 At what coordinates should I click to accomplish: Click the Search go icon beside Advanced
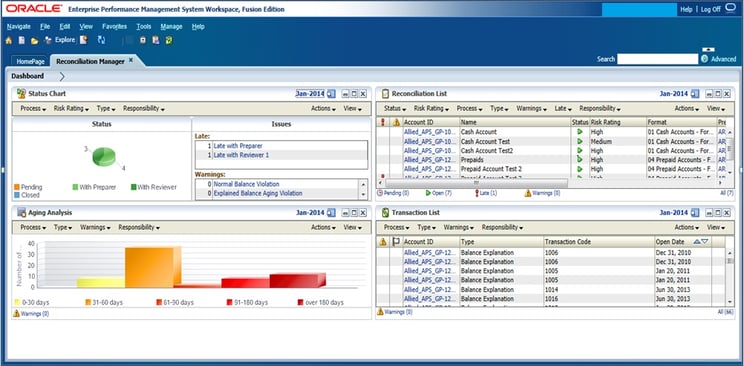pyautogui.click(x=704, y=59)
